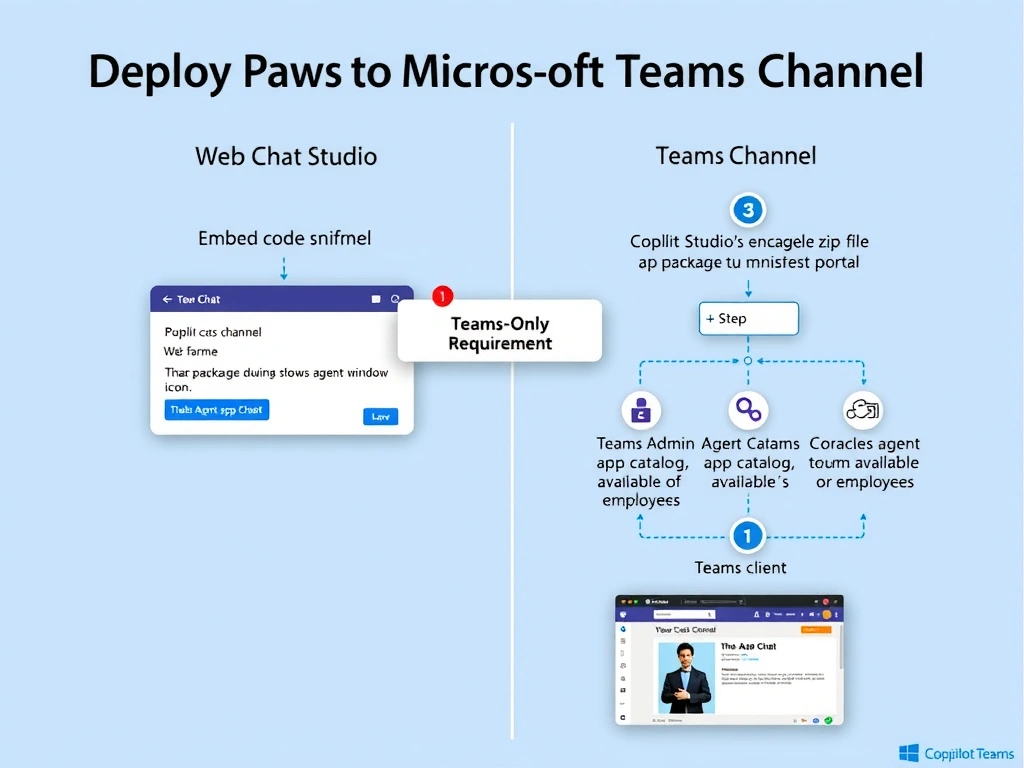Click the "Teams Channel" heading
The image size is (1024, 768).
coord(736,156)
